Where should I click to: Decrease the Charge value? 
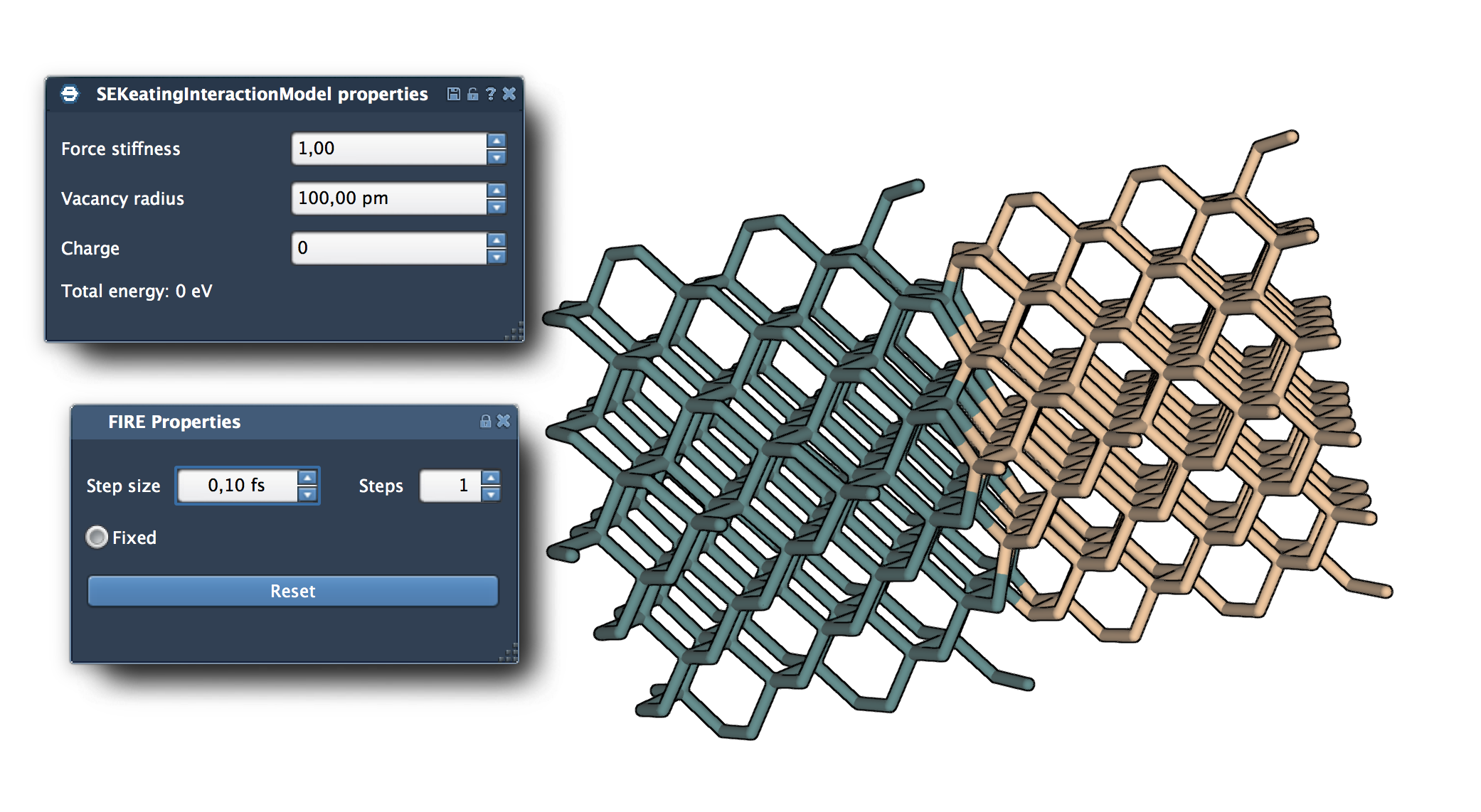(497, 257)
